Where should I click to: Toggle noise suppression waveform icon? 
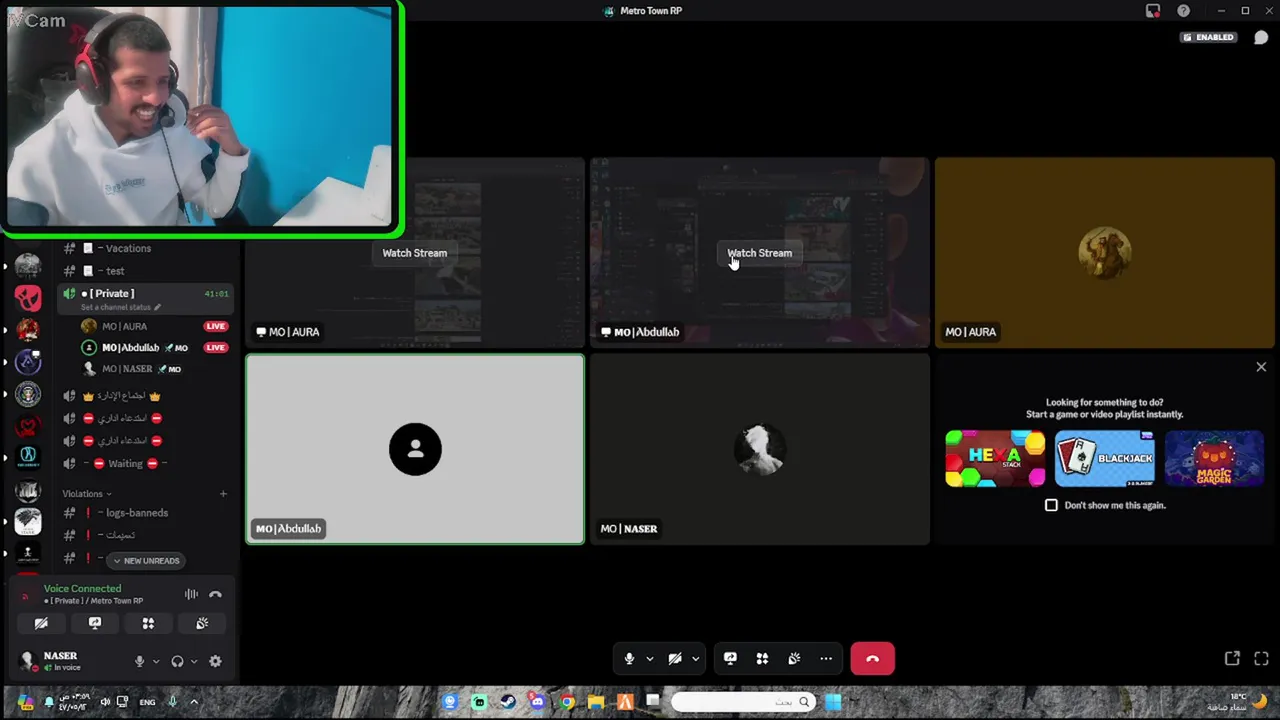(191, 594)
